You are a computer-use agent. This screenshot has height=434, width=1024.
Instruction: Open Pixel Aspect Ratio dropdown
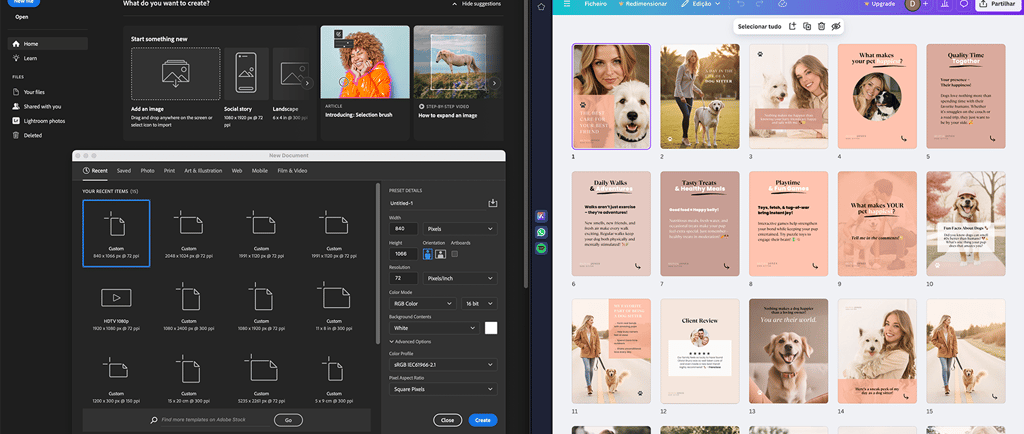[x=443, y=390]
